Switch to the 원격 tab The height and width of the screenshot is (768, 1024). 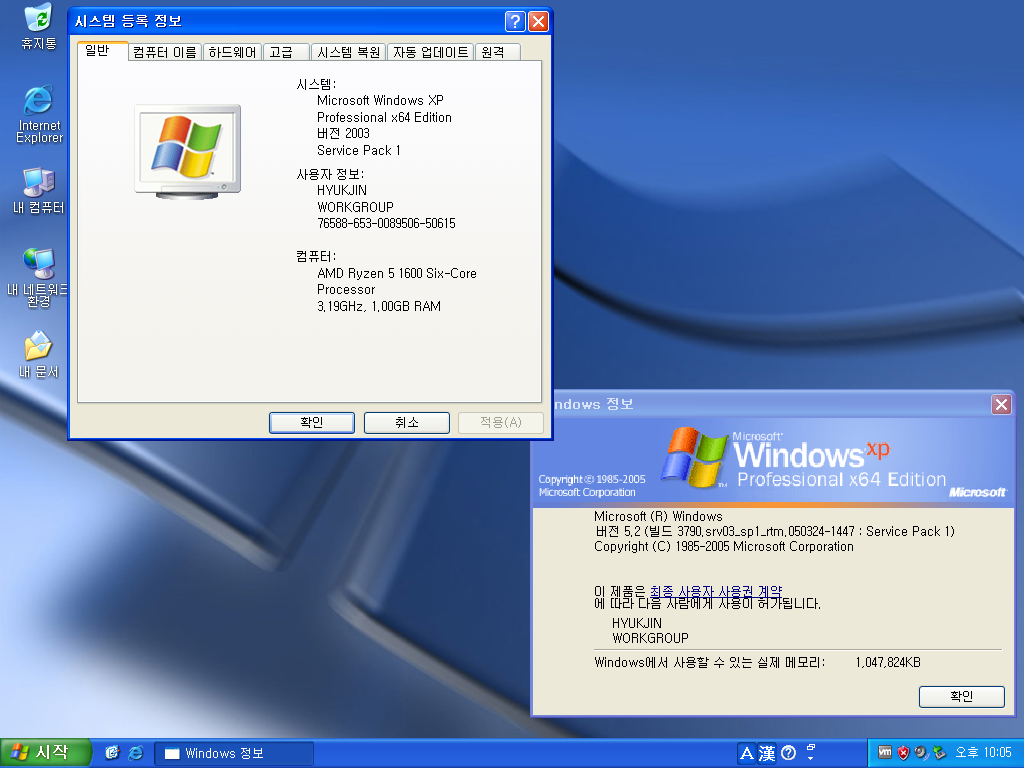click(498, 52)
